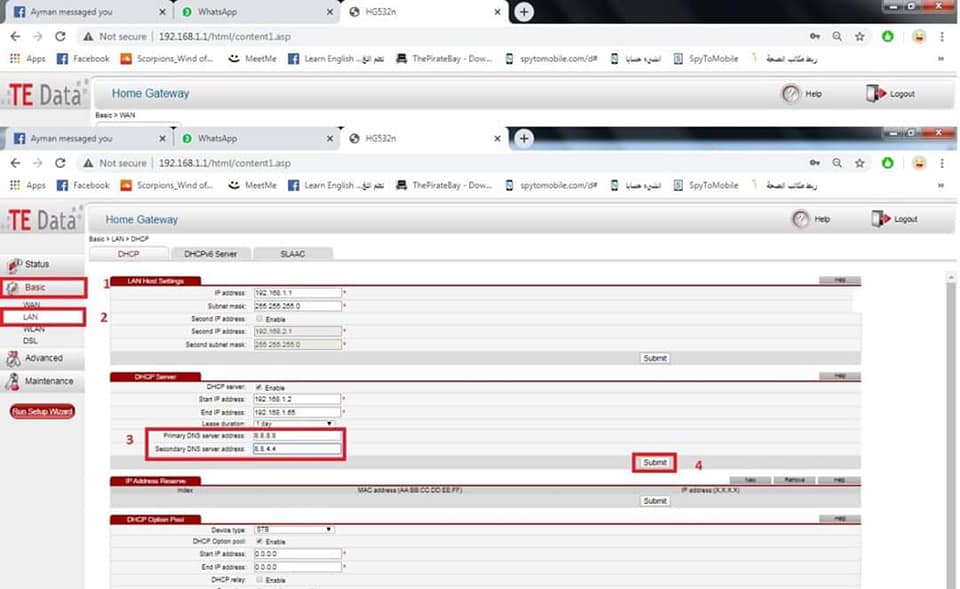This screenshot has width=960, height=589.
Task: Click the Subnet mask field
Action: (x=298, y=306)
